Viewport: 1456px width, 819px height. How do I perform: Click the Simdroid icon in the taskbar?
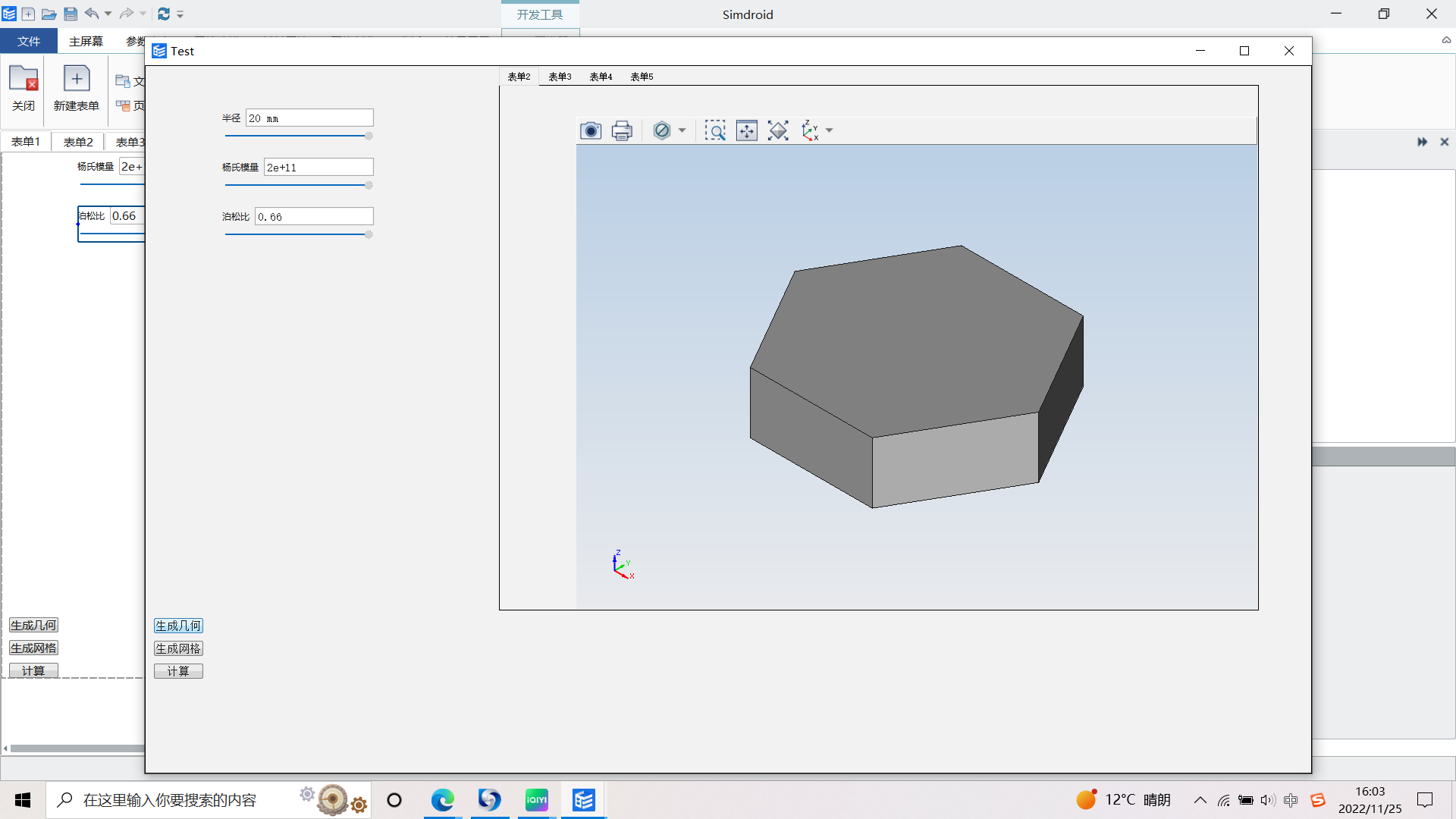(584, 800)
